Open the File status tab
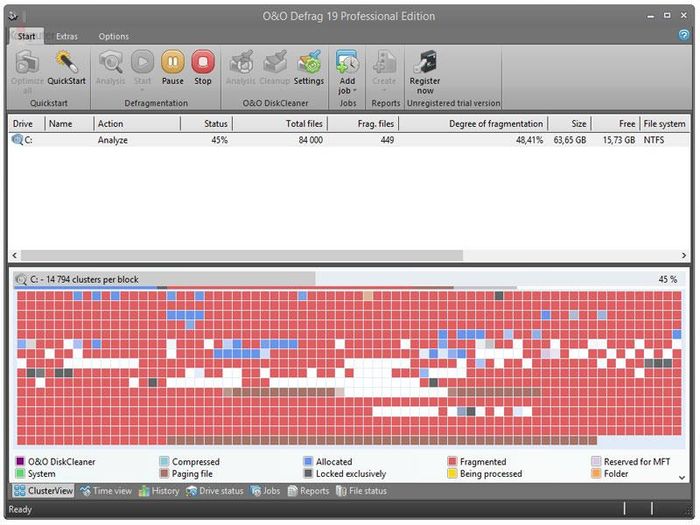700x525 pixels. coord(361,491)
